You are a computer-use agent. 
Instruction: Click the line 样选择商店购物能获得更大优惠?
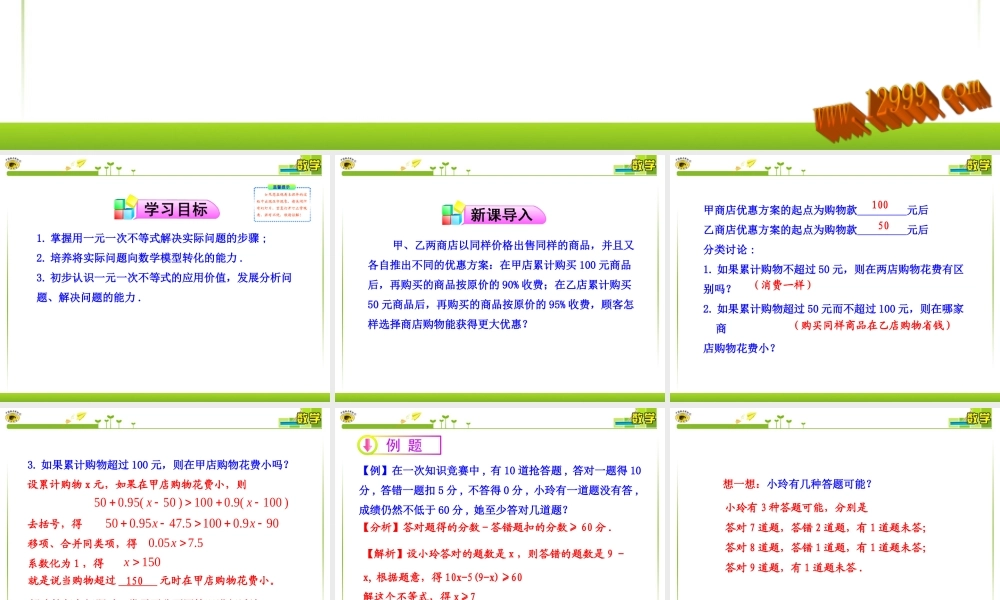(448, 324)
